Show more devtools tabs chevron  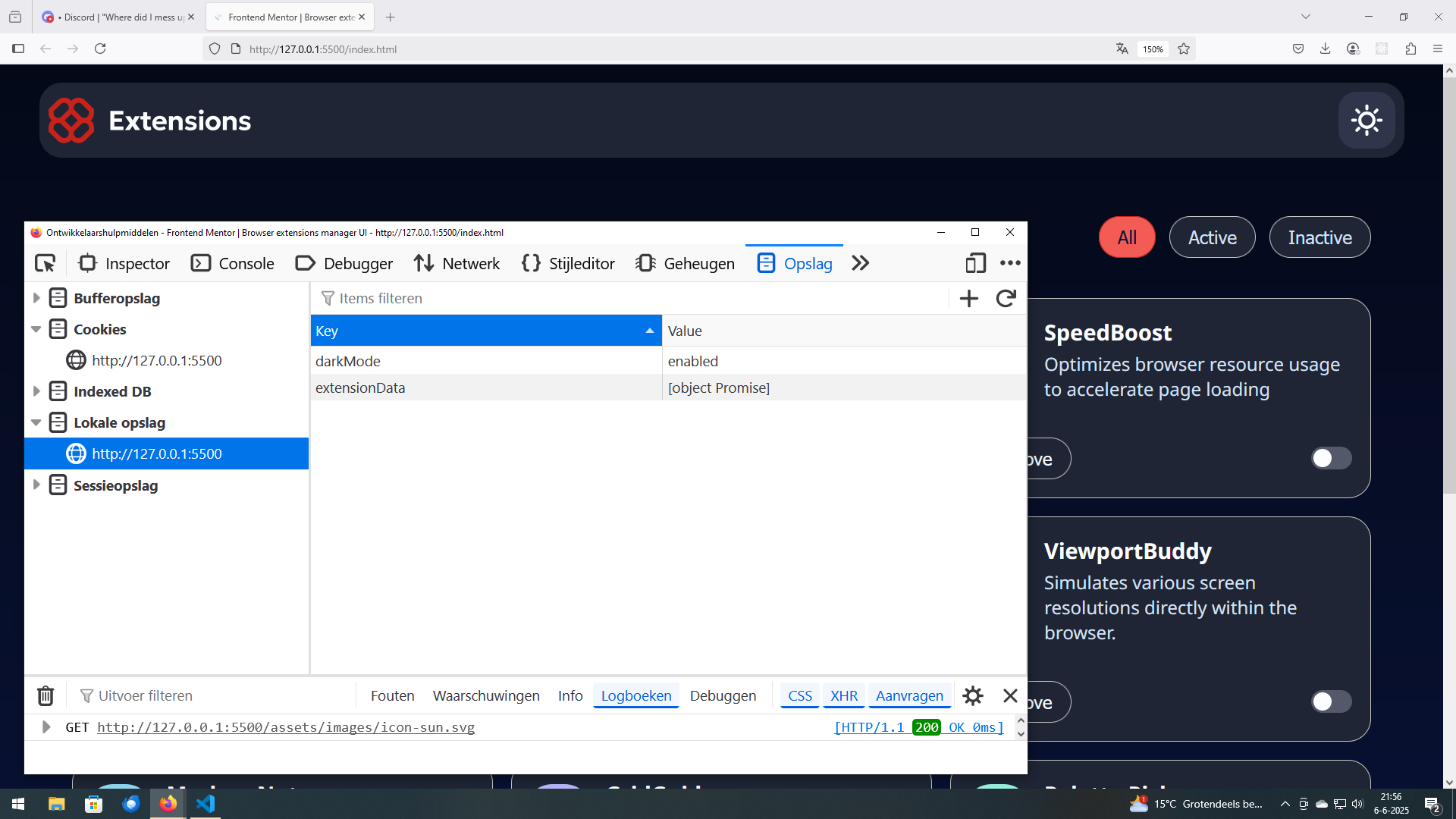pyautogui.click(x=860, y=263)
